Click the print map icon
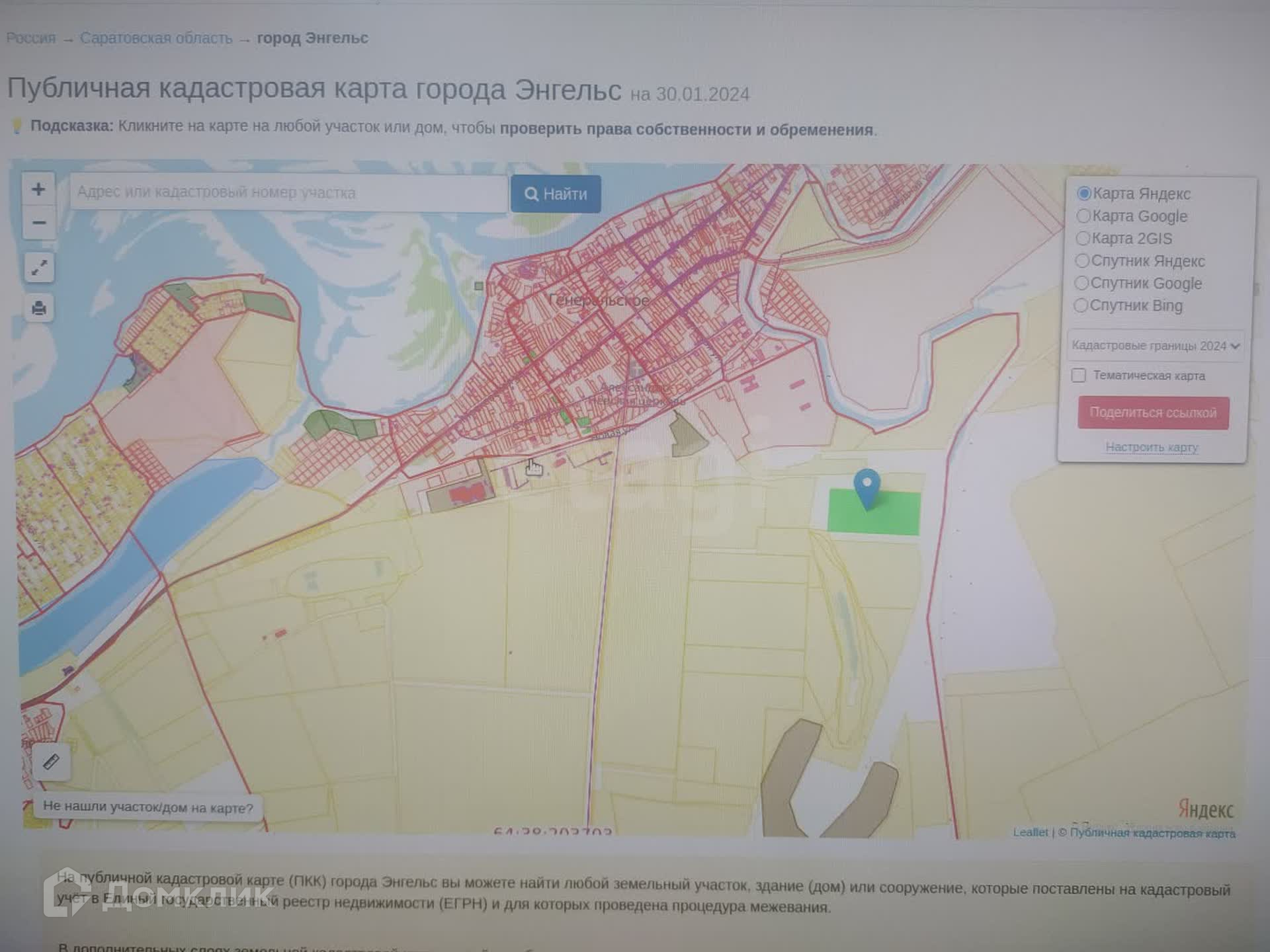The height and width of the screenshot is (952, 1270). 39,308
